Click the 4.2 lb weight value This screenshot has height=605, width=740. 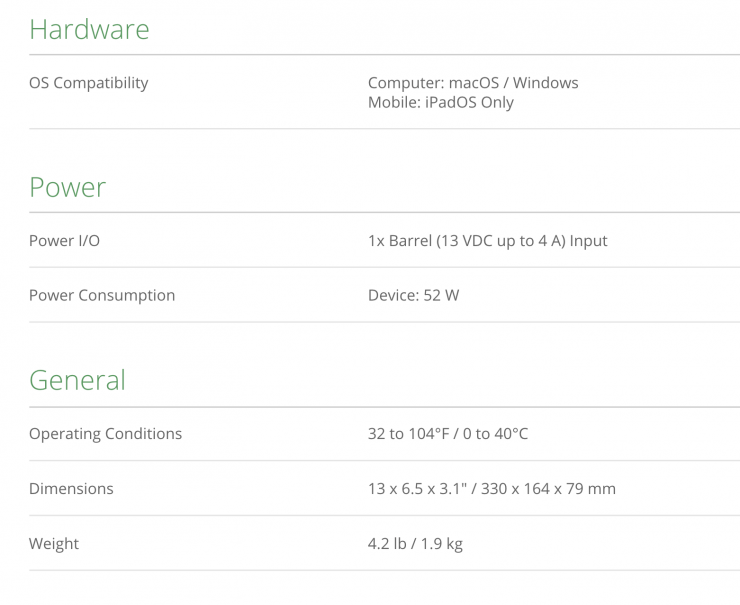pyautogui.click(x=388, y=544)
